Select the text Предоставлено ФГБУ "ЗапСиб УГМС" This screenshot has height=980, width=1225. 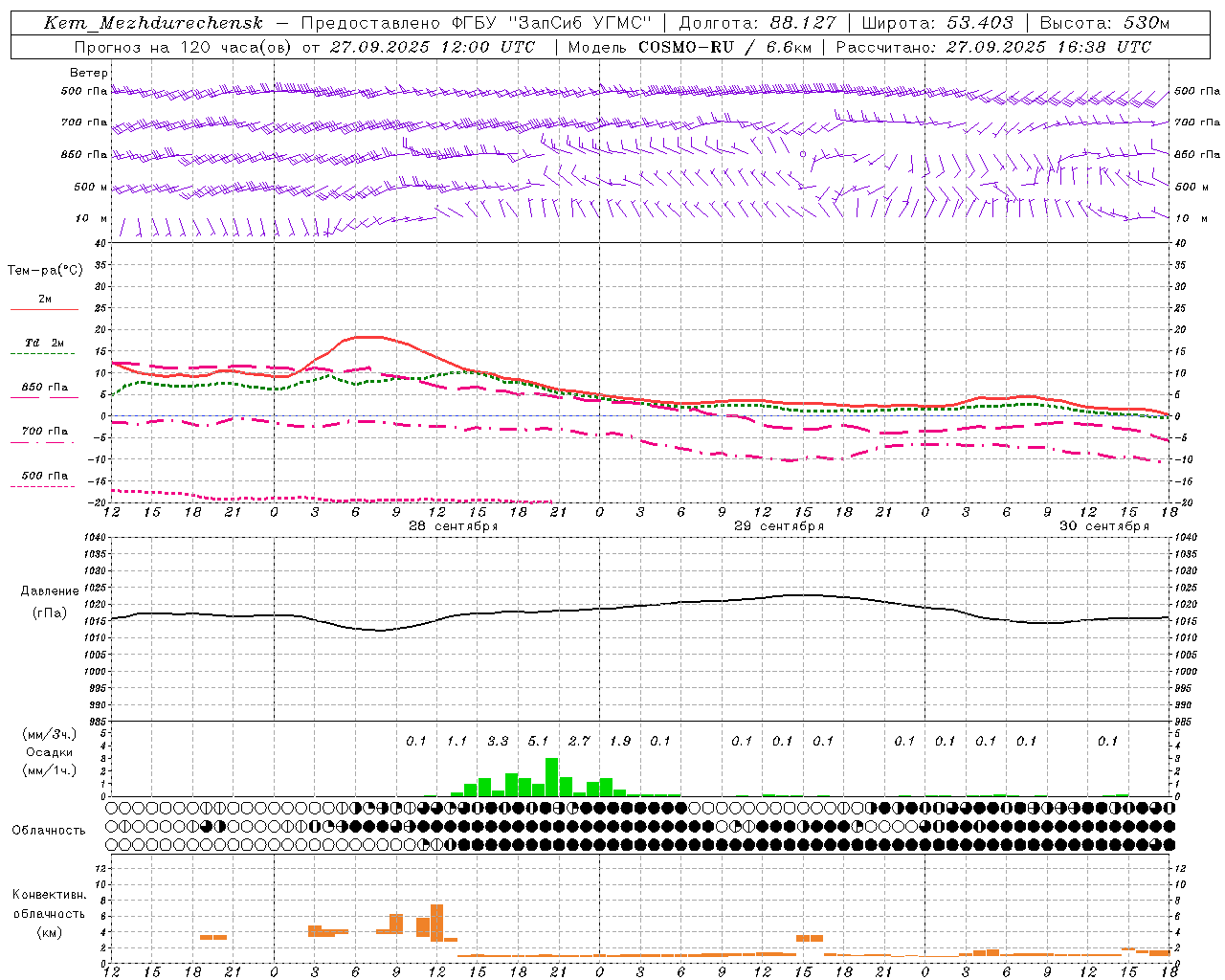coord(476,23)
